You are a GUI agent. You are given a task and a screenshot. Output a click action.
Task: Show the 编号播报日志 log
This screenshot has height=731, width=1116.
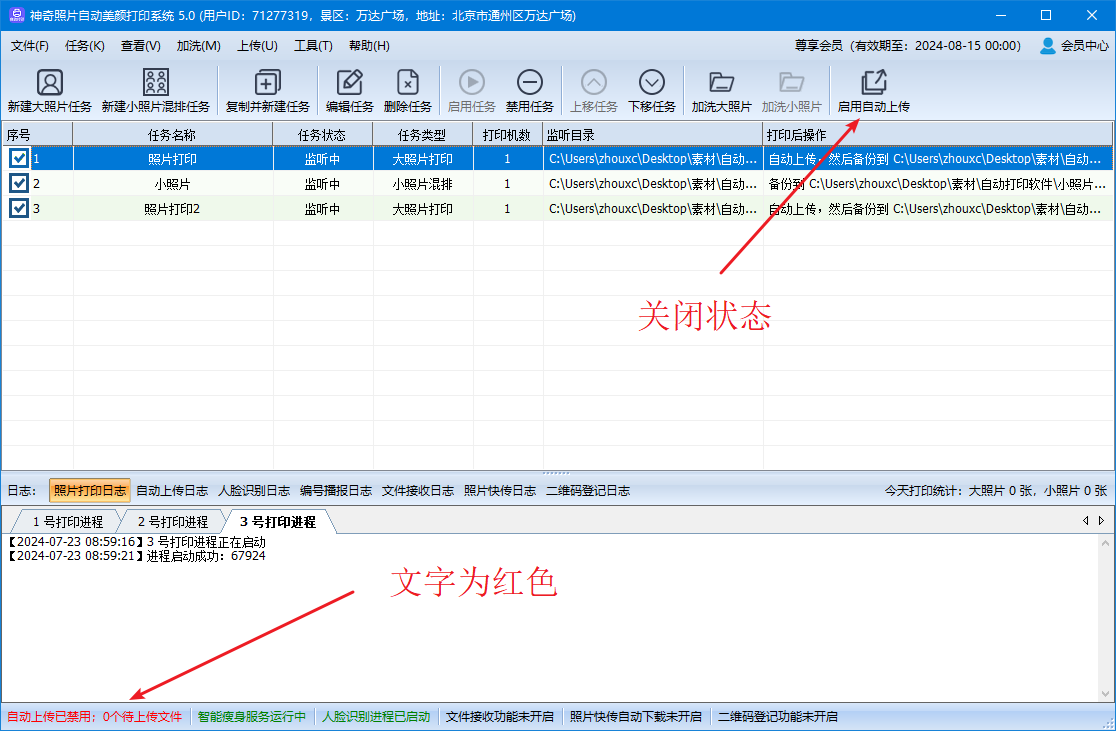tap(336, 490)
